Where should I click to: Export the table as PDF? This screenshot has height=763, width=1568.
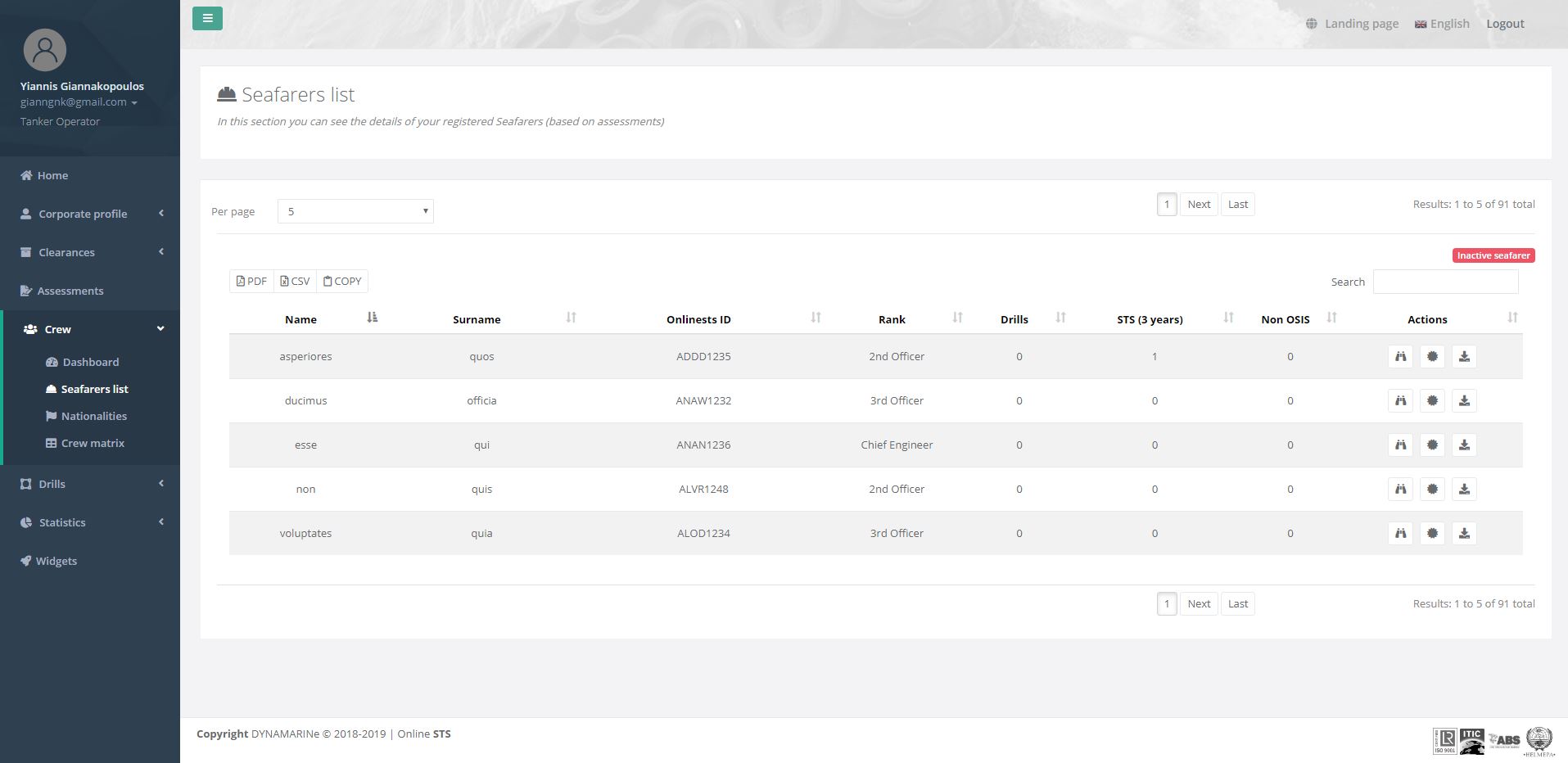251,282
